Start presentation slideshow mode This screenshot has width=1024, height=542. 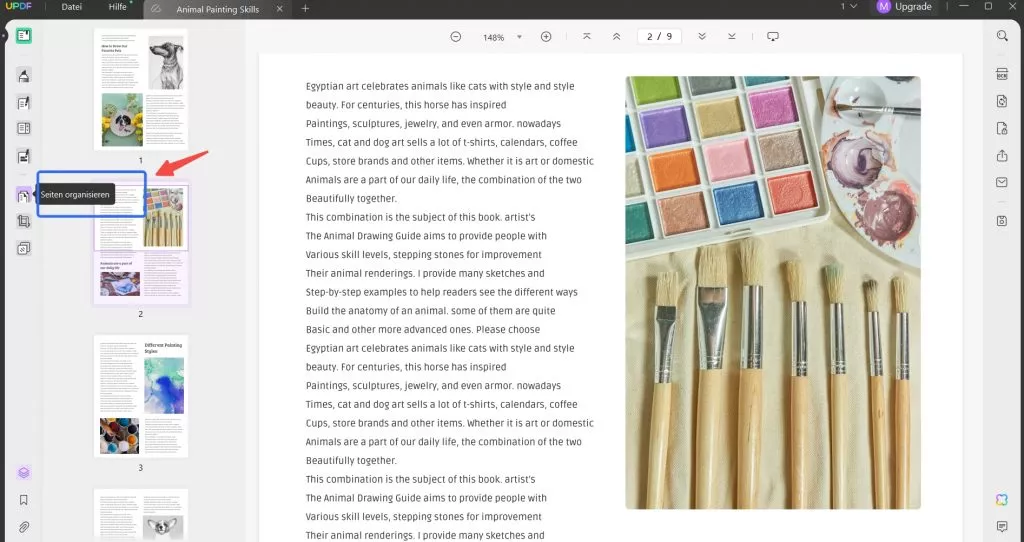point(773,37)
